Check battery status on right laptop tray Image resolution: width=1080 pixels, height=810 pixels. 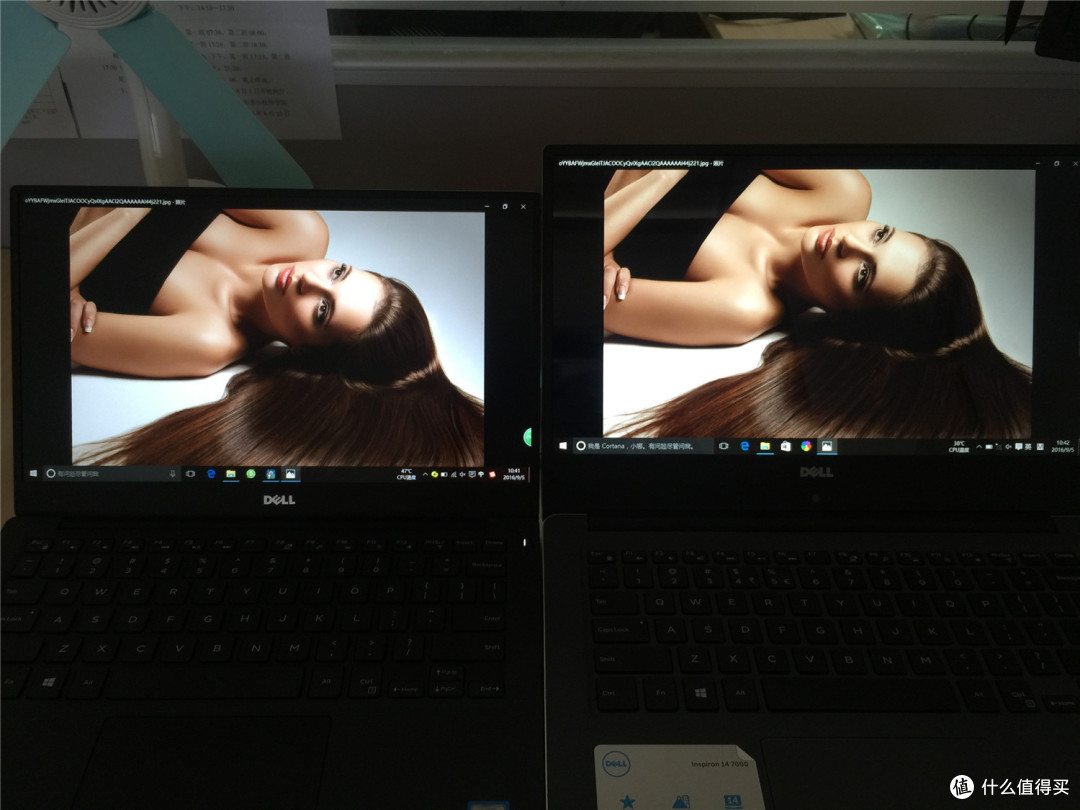[x=989, y=447]
